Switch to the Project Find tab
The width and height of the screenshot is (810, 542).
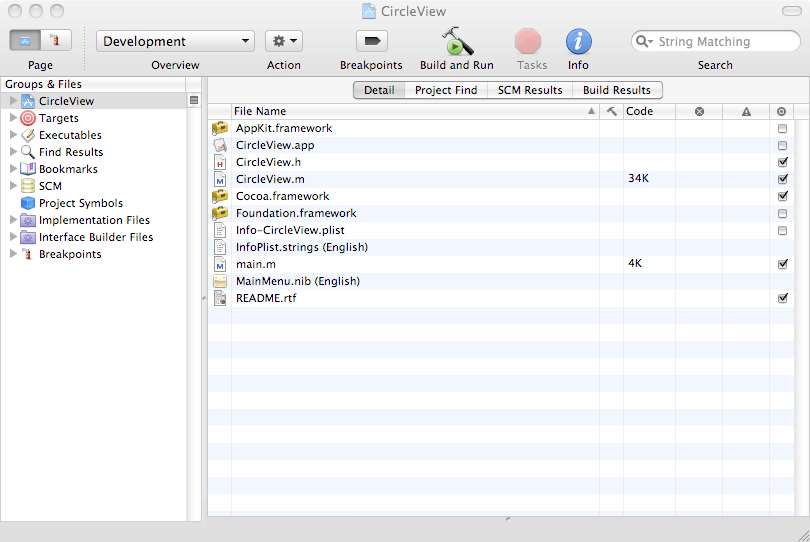[x=446, y=90]
